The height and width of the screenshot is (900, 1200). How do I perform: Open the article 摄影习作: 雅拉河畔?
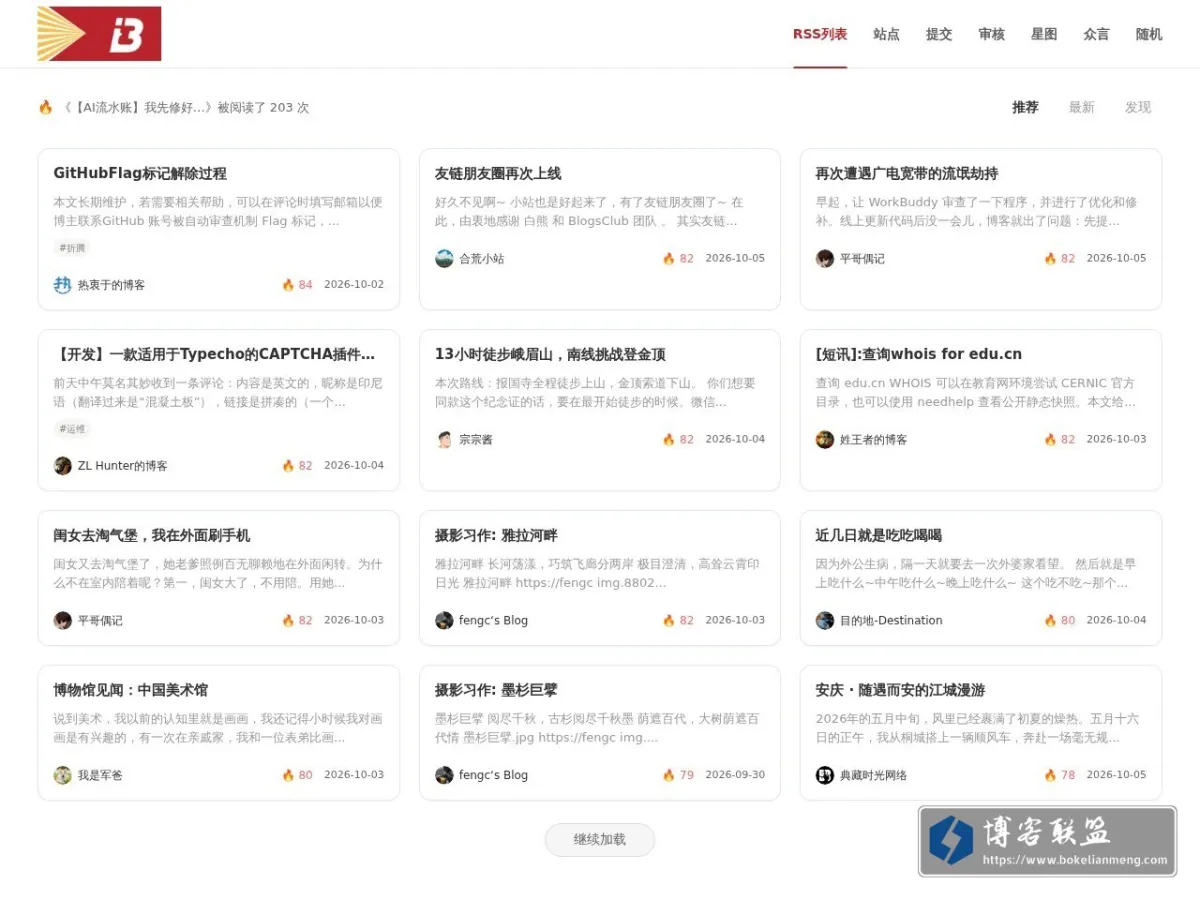(496, 535)
